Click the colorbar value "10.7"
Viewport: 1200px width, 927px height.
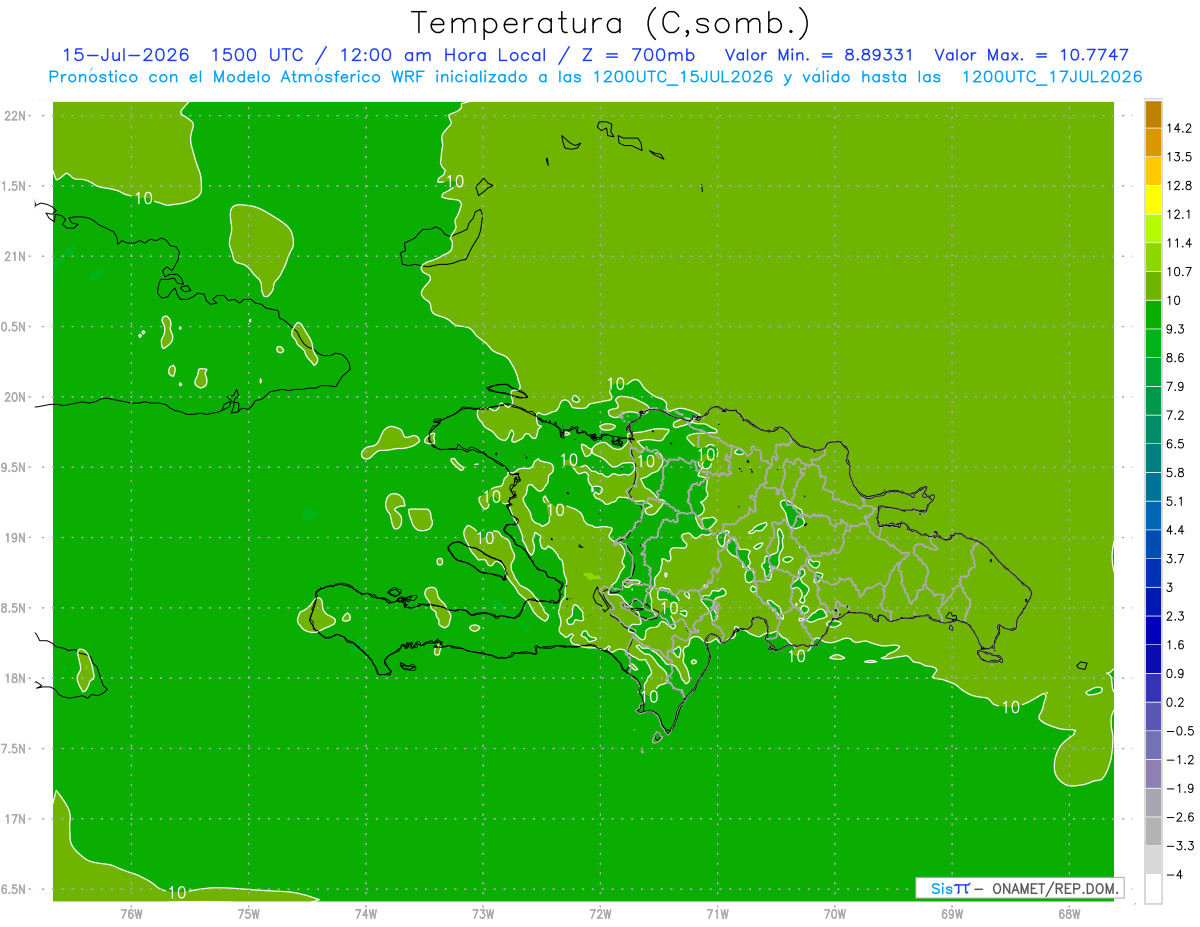1180,272
